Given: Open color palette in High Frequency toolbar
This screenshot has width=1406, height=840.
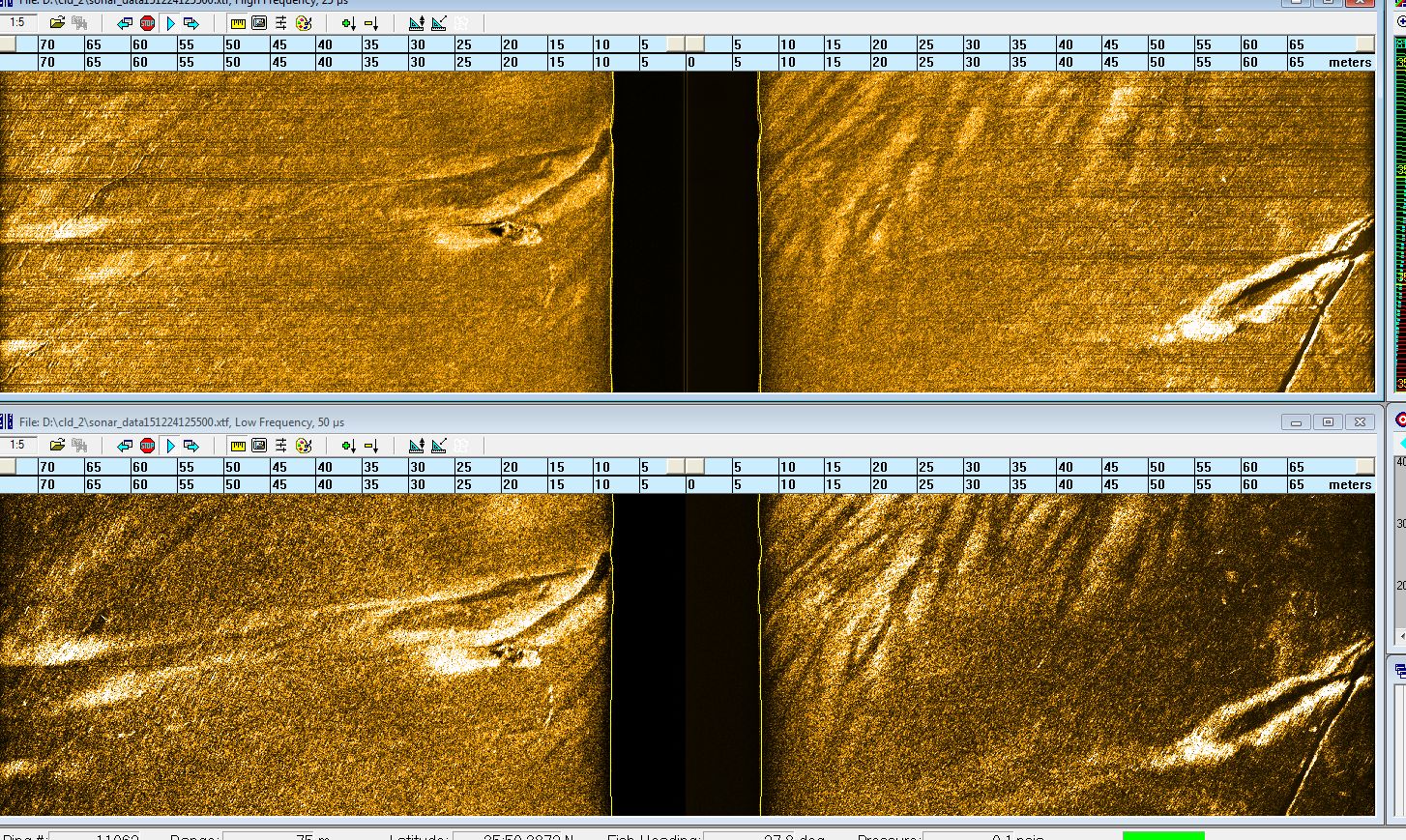Looking at the screenshot, I should pyautogui.click(x=304, y=23).
